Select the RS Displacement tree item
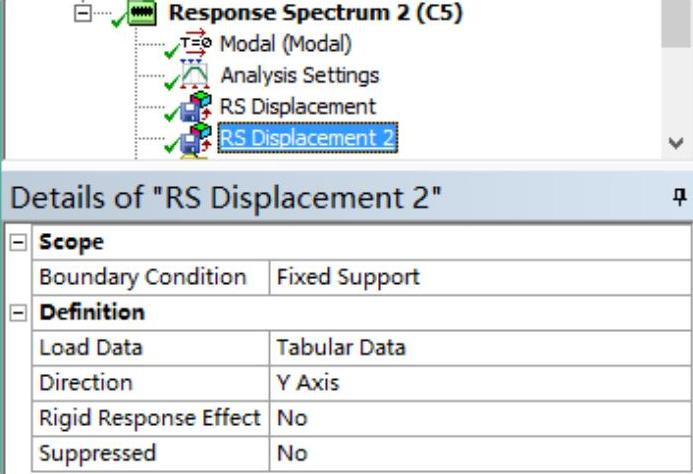This screenshot has width=693, height=474. coord(298,106)
